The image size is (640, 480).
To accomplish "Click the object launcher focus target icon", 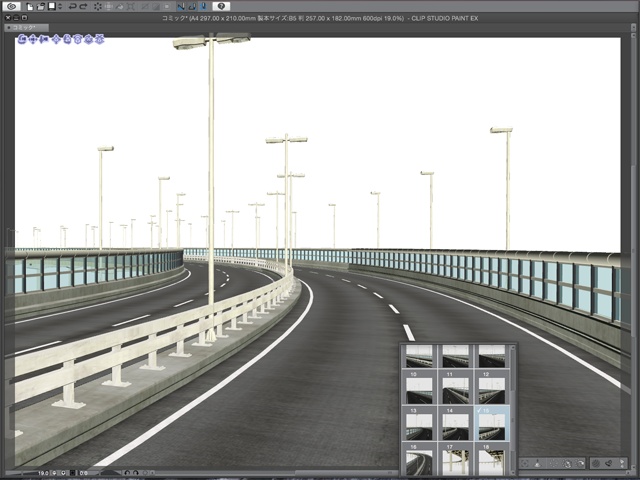I will [526, 463].
